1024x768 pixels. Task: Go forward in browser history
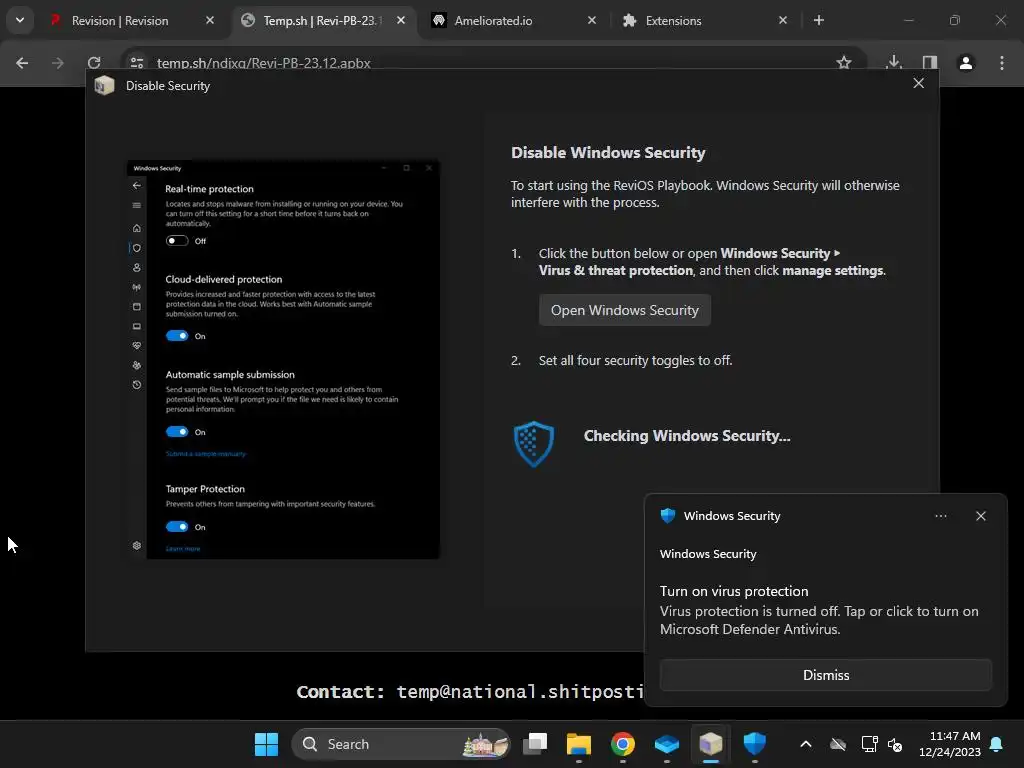coord(58,63)
